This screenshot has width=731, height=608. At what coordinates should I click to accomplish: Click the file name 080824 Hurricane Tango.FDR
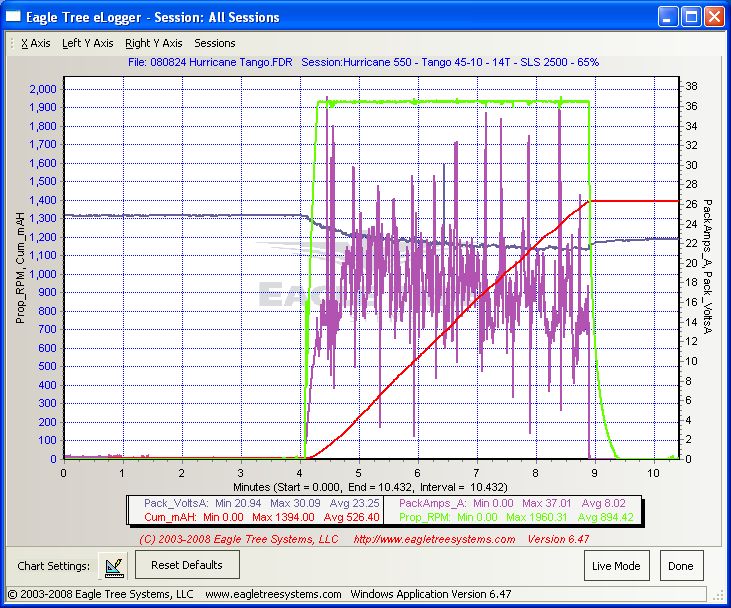[210, 62]
